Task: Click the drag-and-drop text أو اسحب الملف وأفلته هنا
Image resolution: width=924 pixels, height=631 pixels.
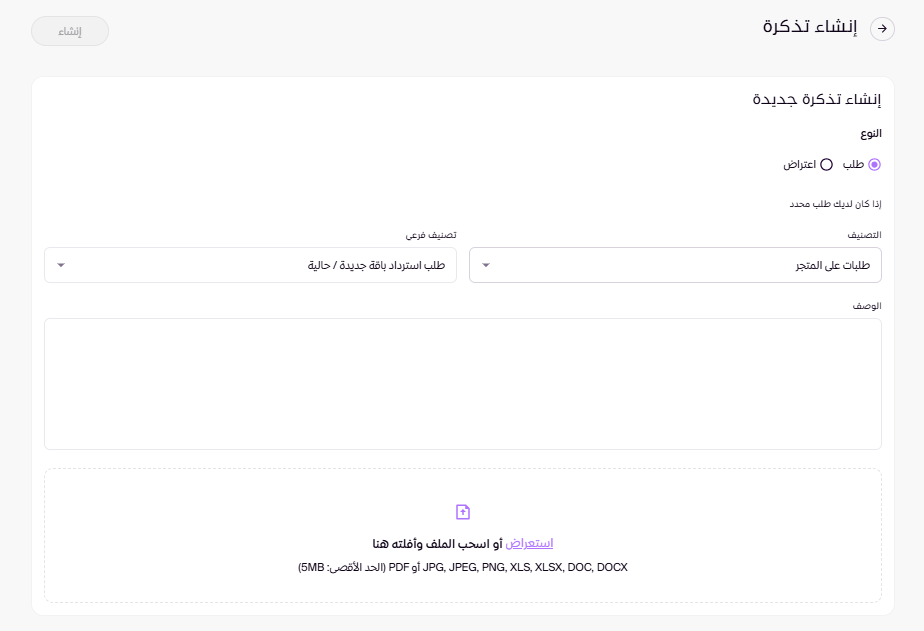Action: click(437, 543)
